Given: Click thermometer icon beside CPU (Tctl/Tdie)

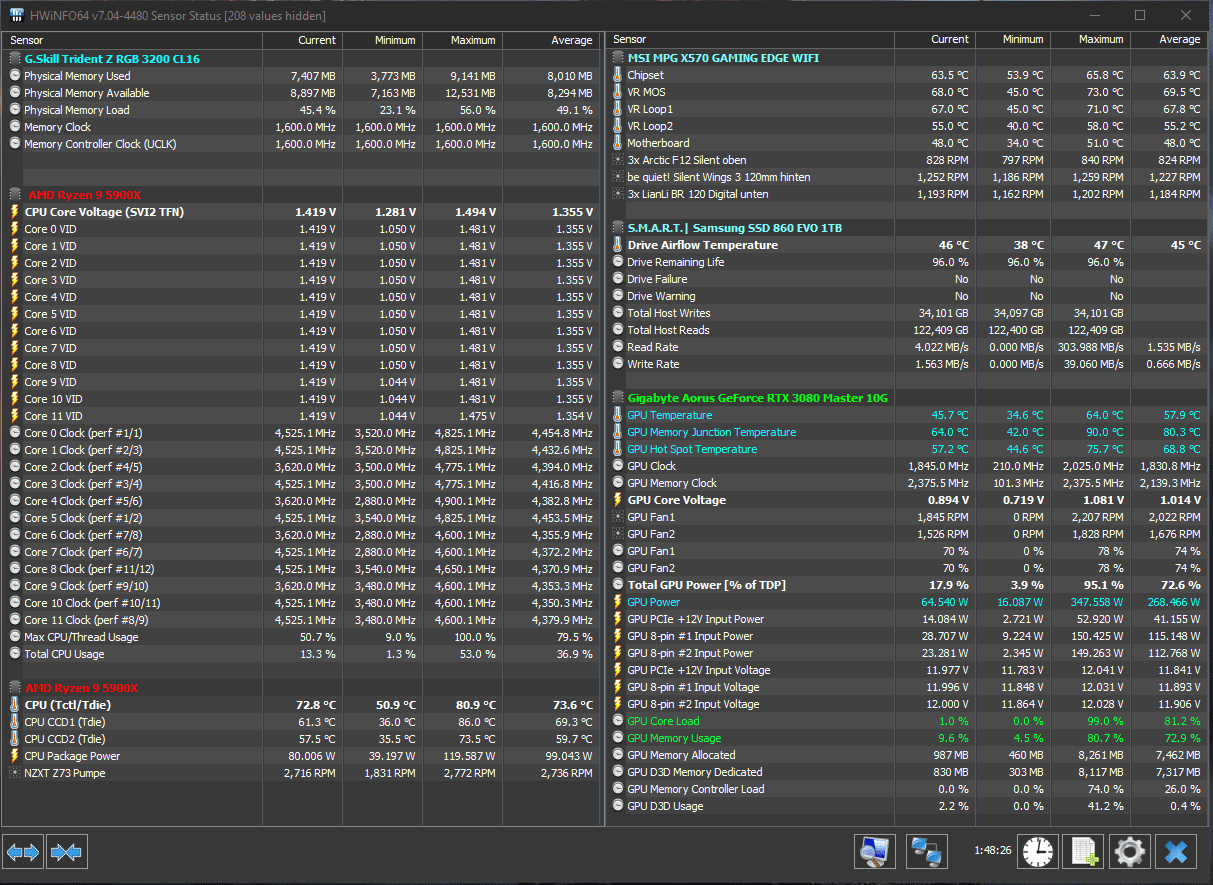Looking at the screenshot, I should 14,705.
